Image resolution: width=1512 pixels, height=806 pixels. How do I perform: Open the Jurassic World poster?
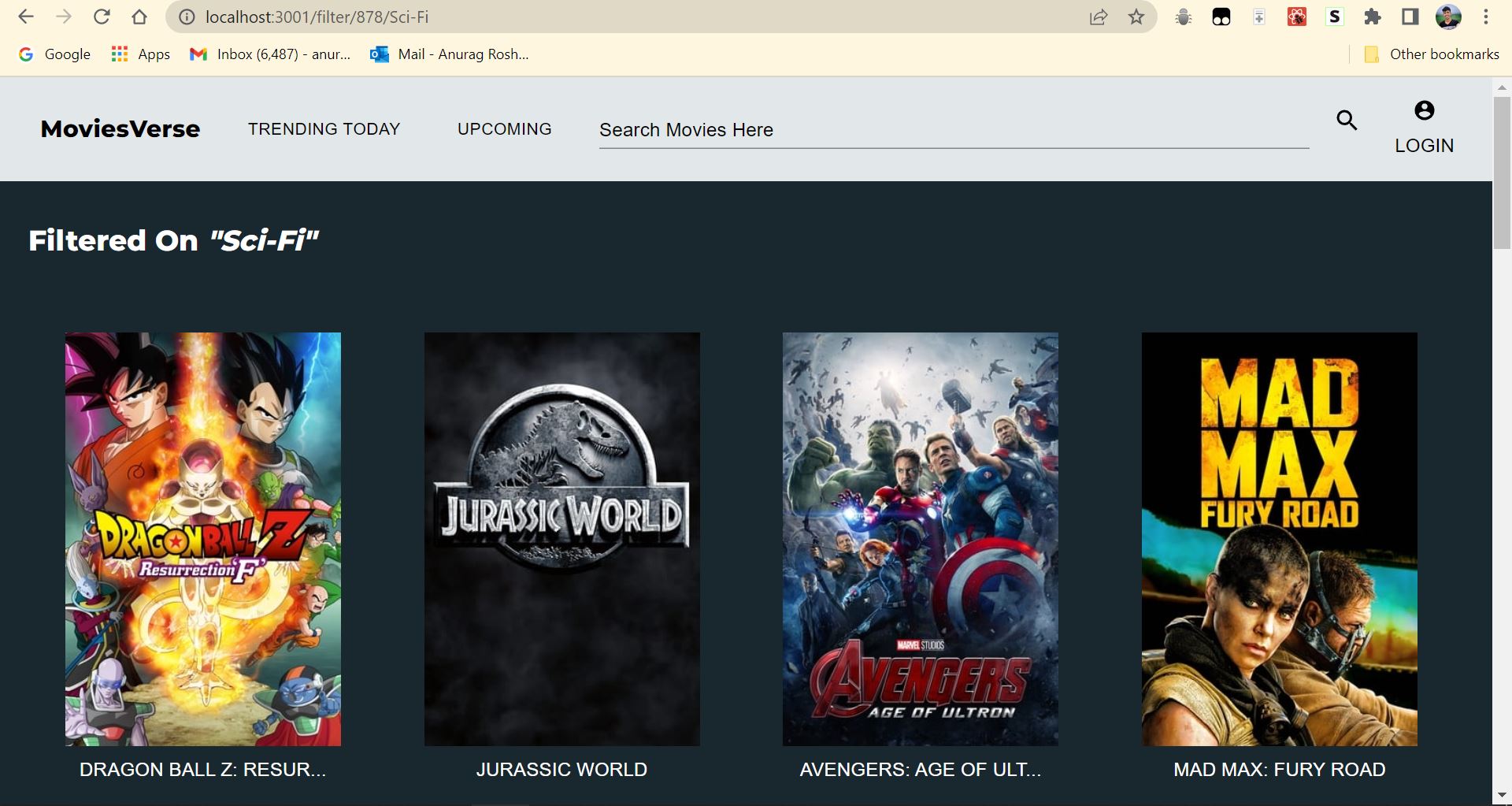click(x=562, y=539)
